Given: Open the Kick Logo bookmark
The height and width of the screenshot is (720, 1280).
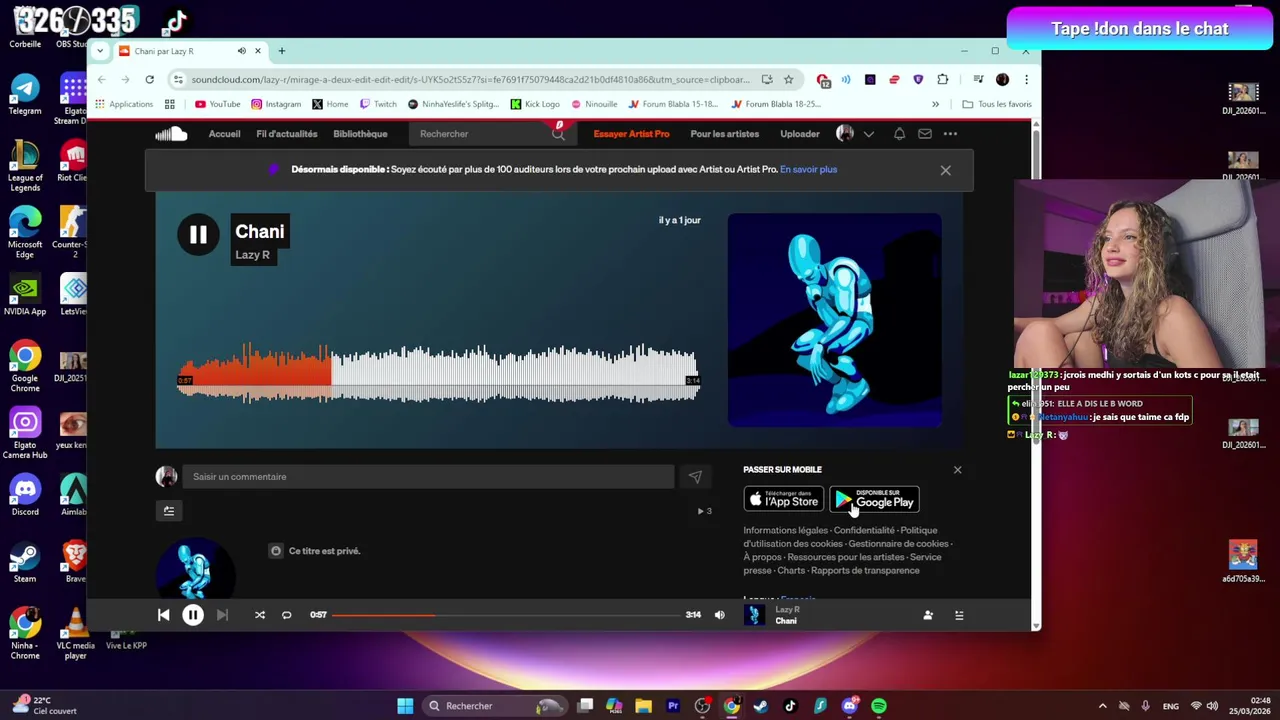Looking at the screenshot, I should (535, 104).
